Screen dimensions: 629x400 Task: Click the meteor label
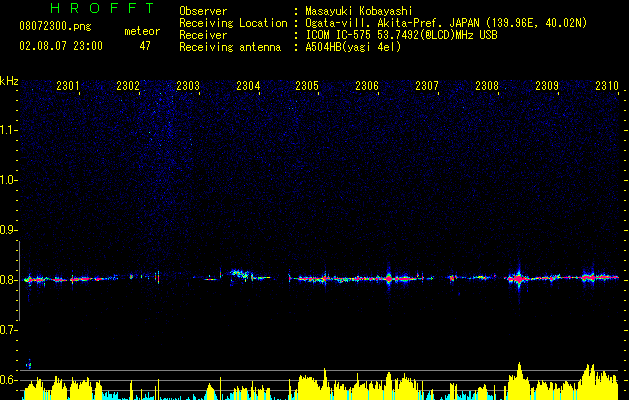point(142,31)
